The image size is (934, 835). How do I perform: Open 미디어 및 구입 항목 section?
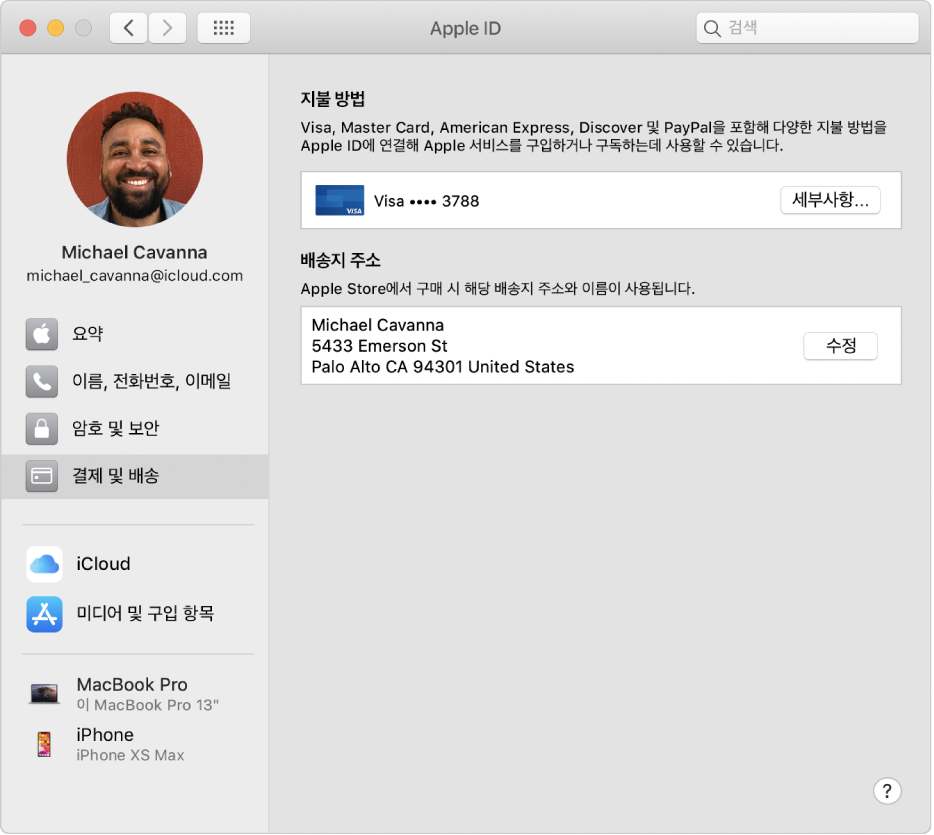135,614
